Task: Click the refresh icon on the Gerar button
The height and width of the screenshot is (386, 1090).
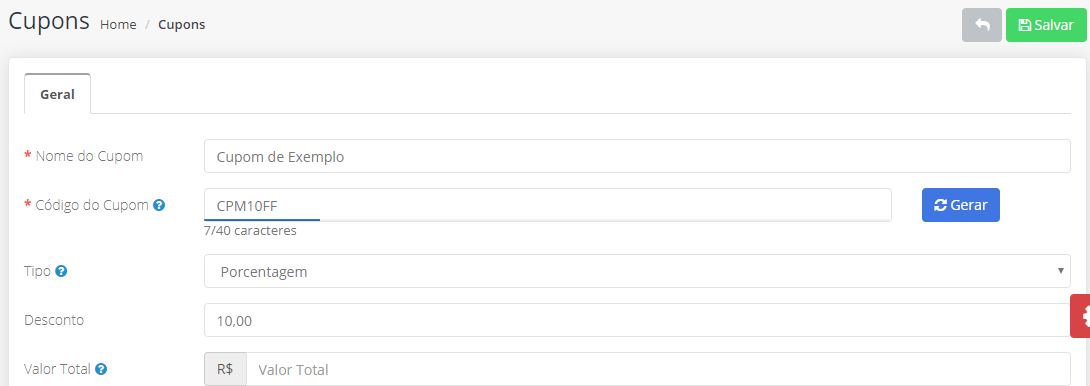Action: 941,205
